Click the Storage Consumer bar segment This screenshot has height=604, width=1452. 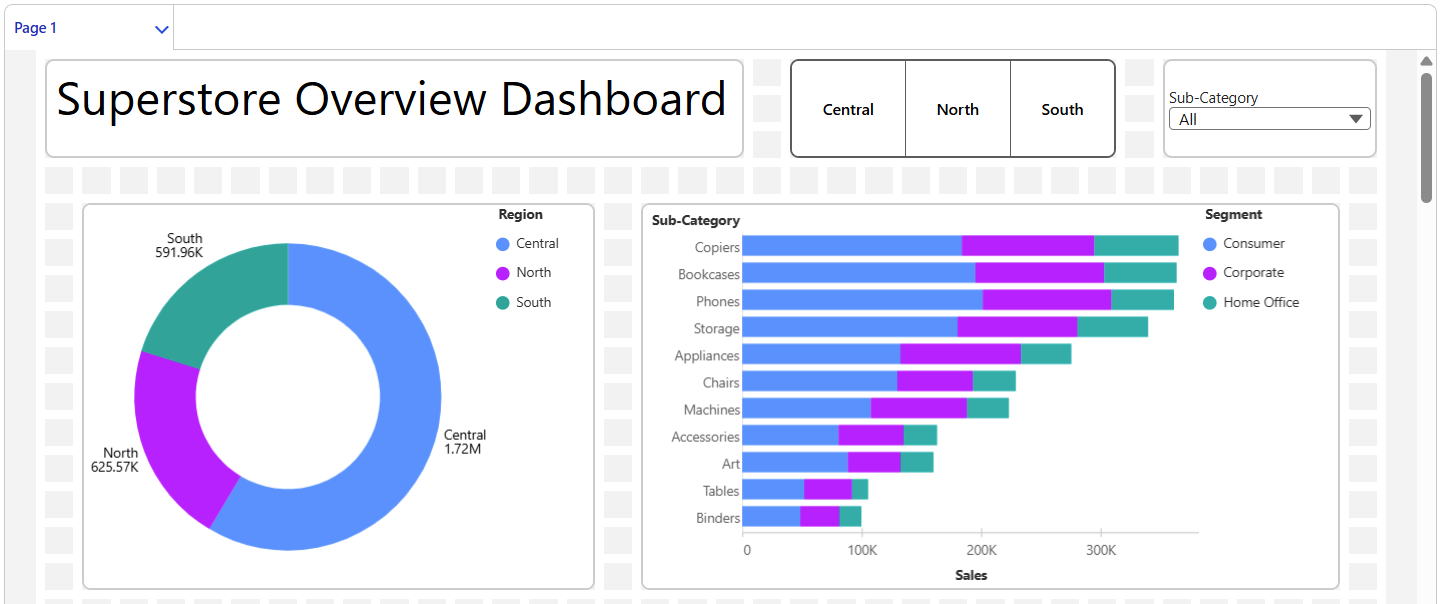pos(850,327)
